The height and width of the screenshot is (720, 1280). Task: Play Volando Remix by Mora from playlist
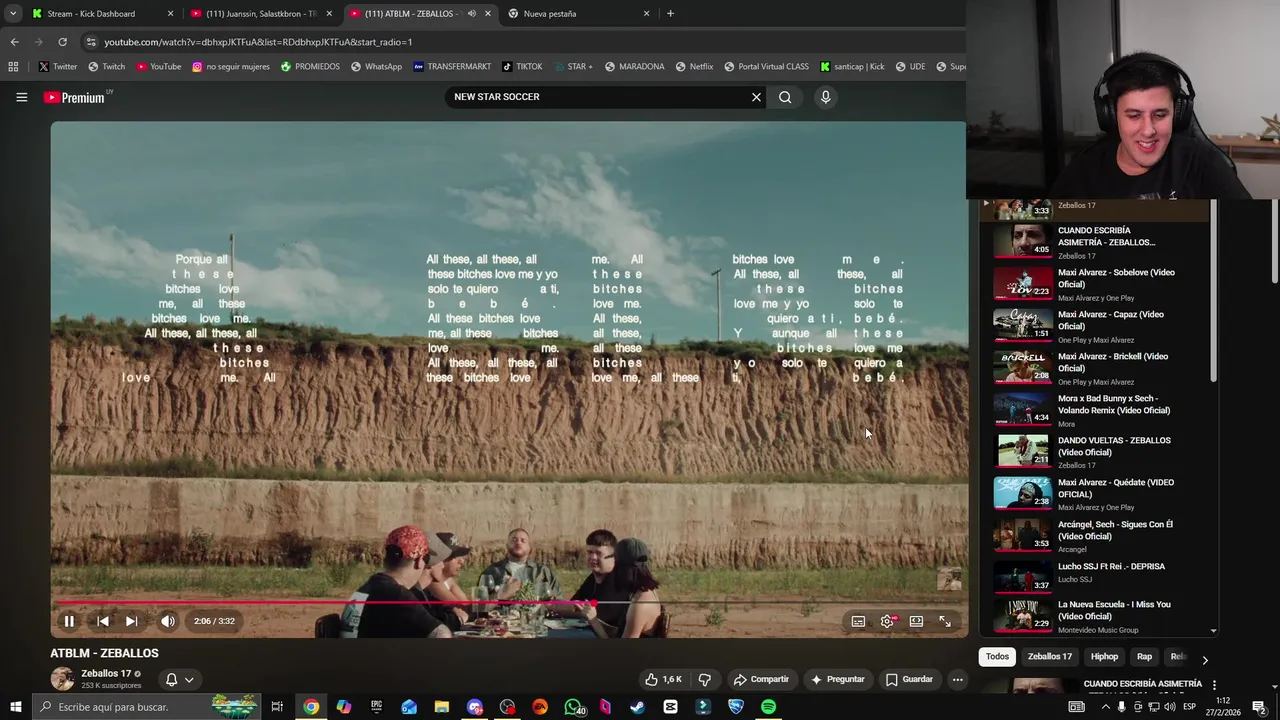pyautogui.click(x=1100, y=410)
